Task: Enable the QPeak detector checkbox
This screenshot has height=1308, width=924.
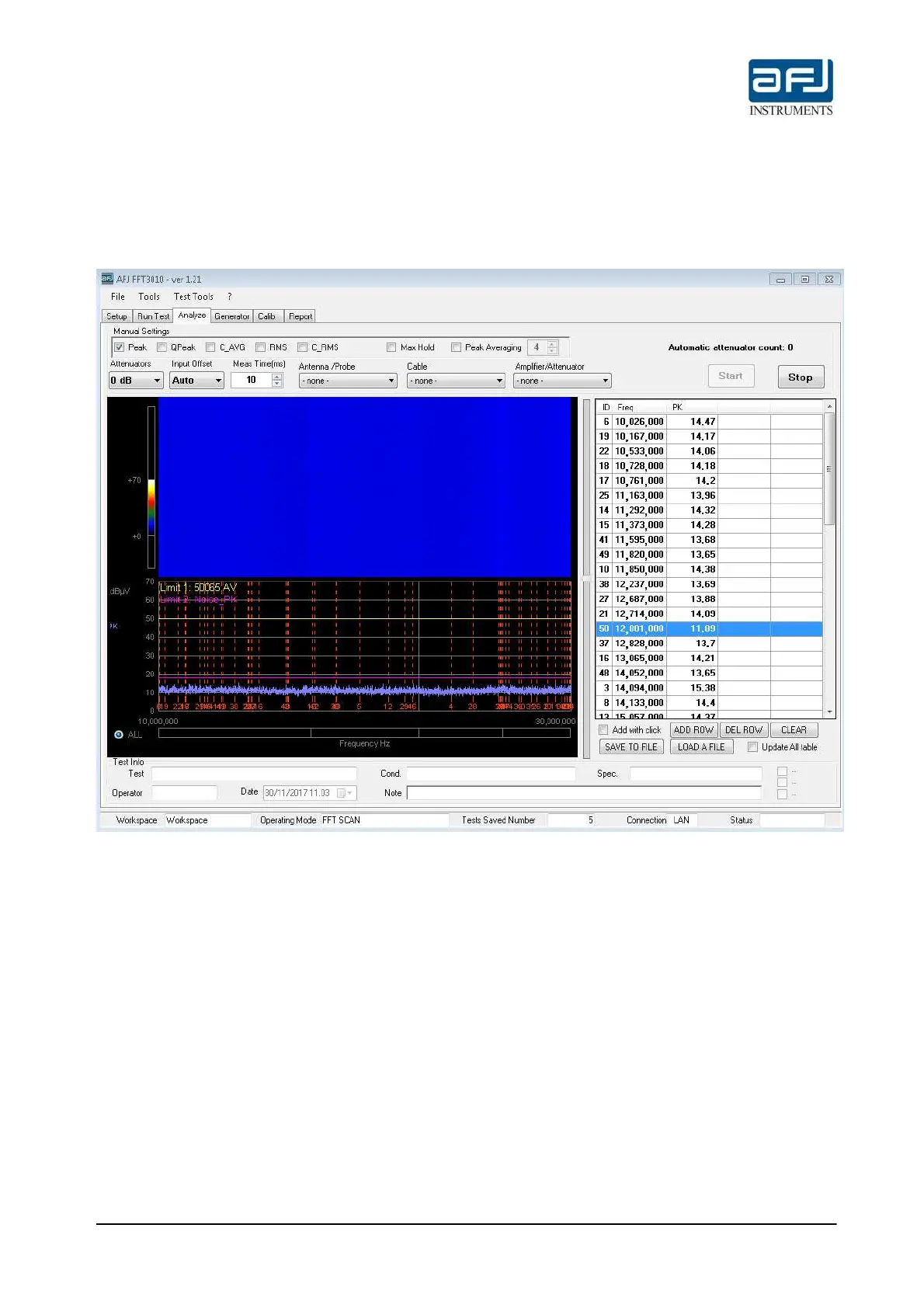Action: [x=162, y=348]
